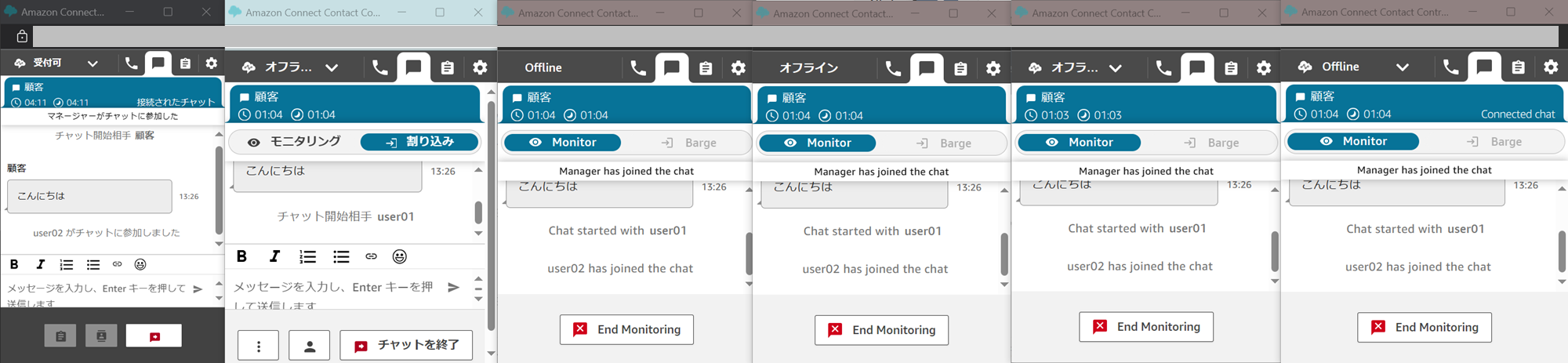Click End Monitoring in オフライン window

(881, 330)
